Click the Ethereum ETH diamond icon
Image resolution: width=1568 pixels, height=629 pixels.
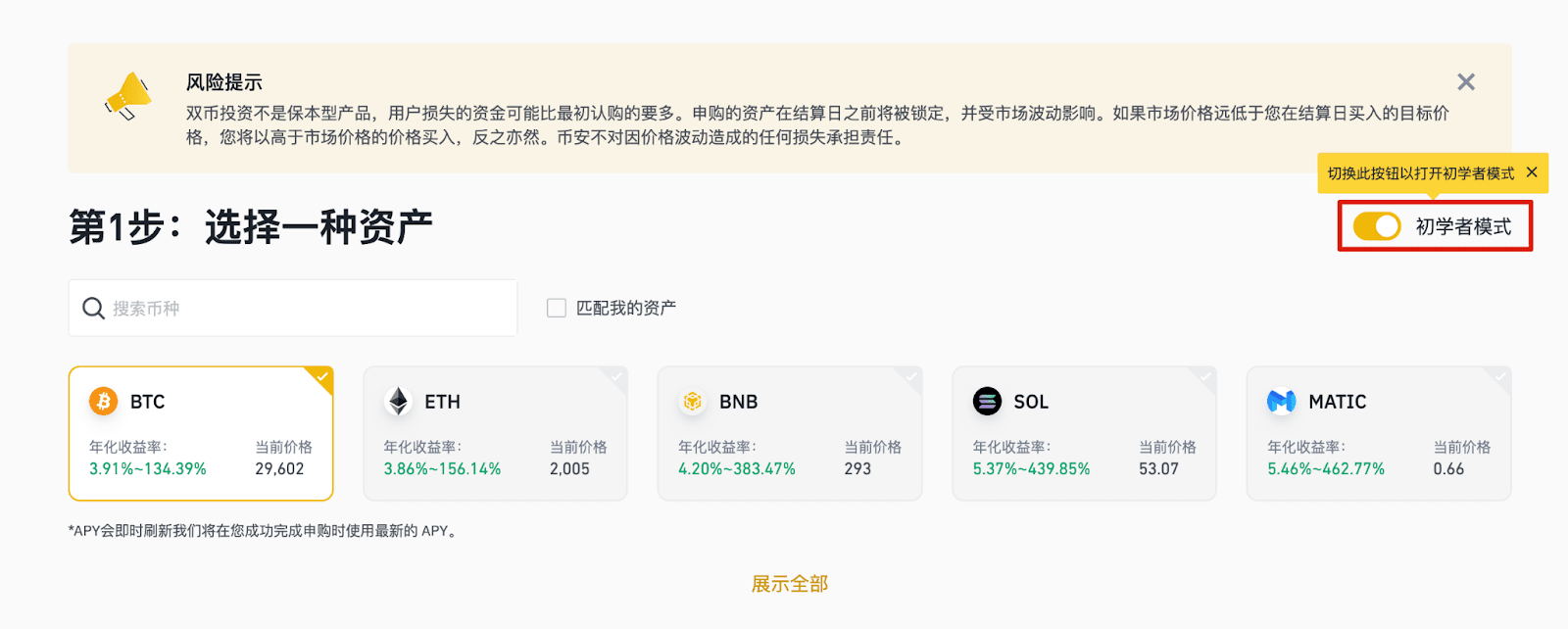pyautogui.click(x=398, y=401)
